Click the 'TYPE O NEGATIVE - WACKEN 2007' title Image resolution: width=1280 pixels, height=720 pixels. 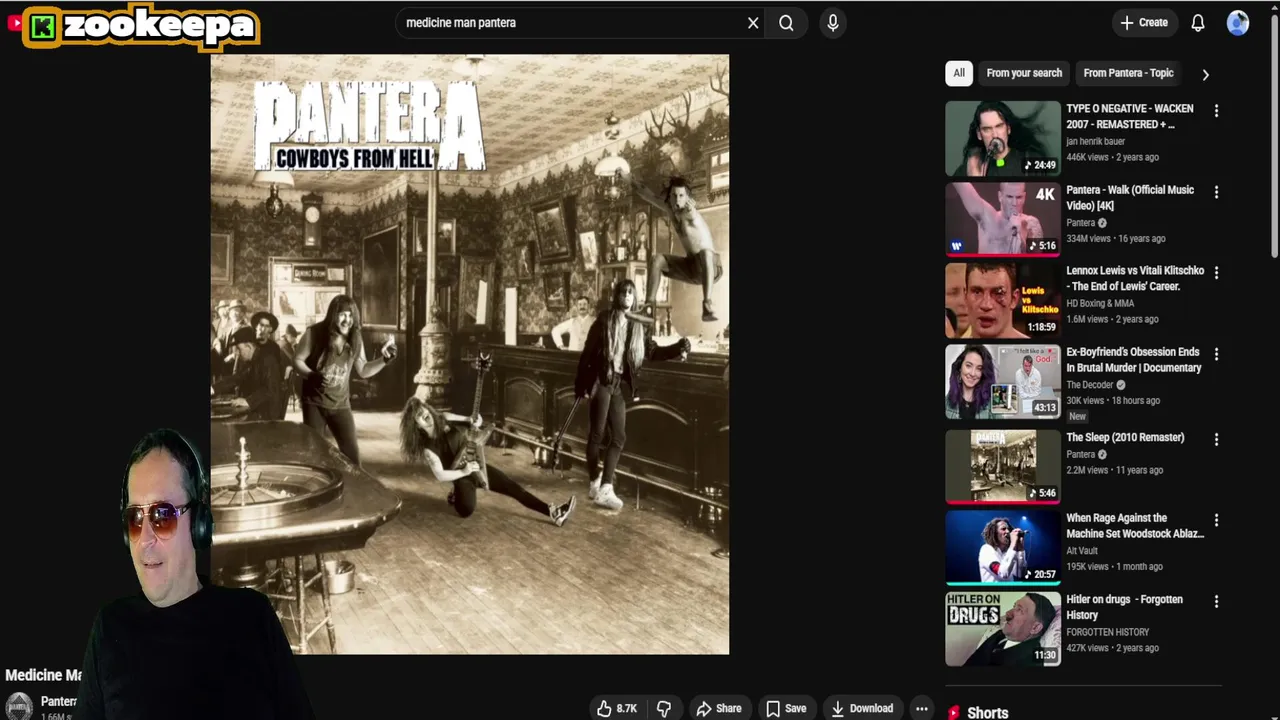pos(1129,116)
